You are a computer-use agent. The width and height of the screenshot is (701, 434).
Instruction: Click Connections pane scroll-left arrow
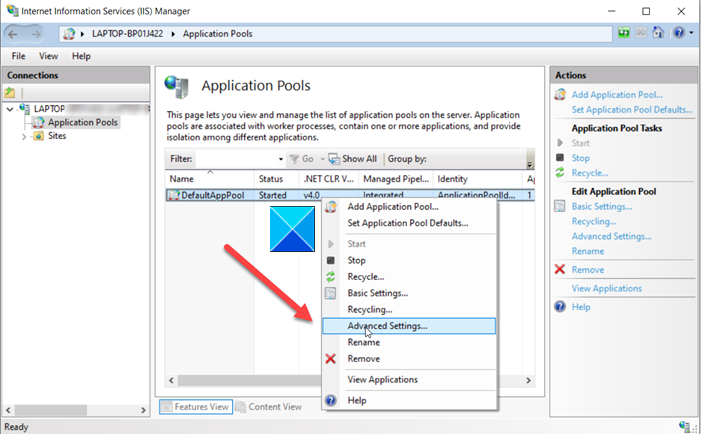point(8,410)
